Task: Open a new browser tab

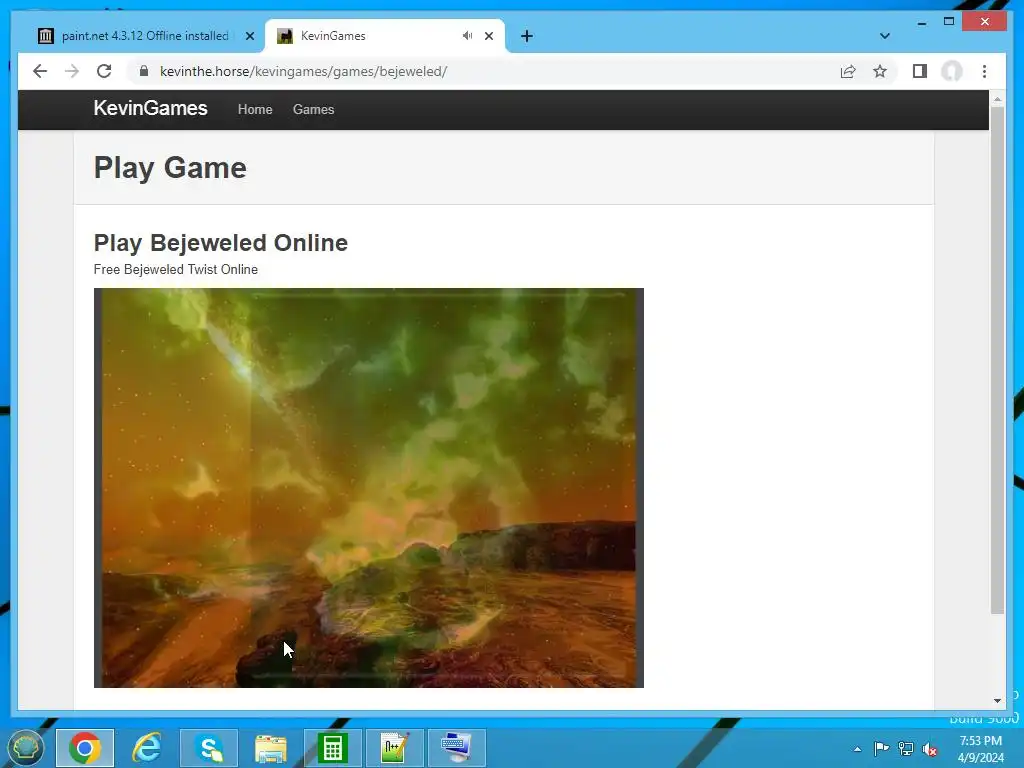Action: pyautogui.click(x=527, y=36)
